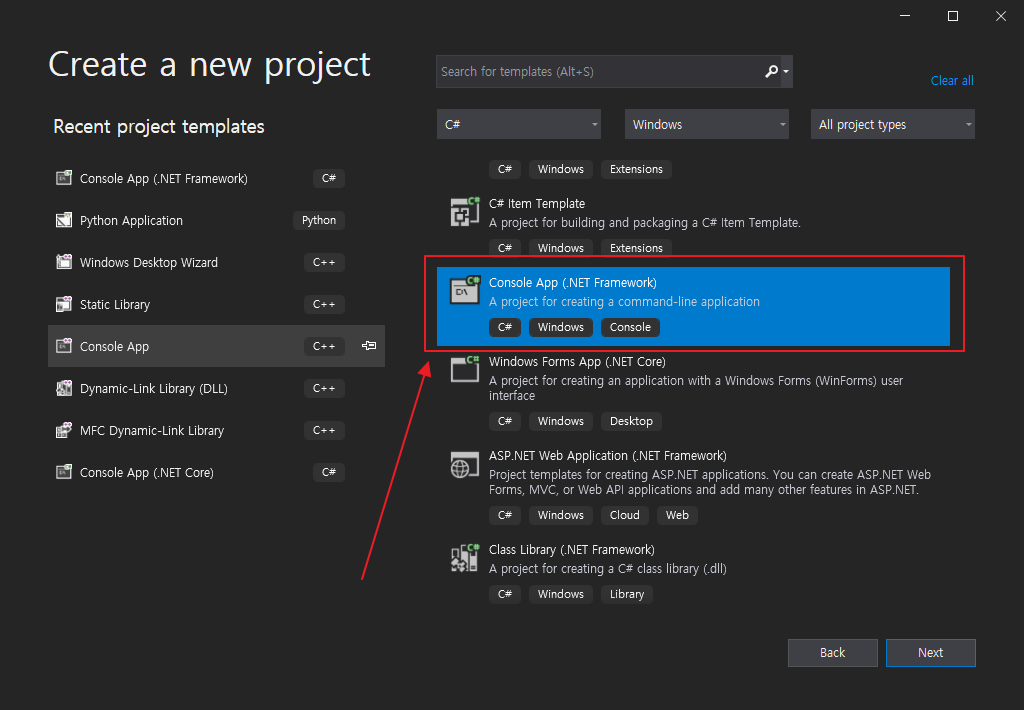Select Console App (.NET Framework) in results list
Screen dimensions: 1024x710
point(694,306)
